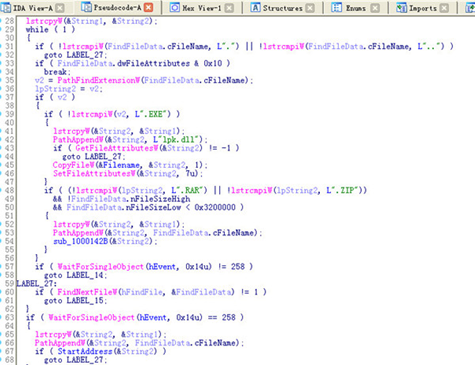The height and width of the screenshot is (365, 475).
Task: Open the Structures tab
Action: [282, 8]
